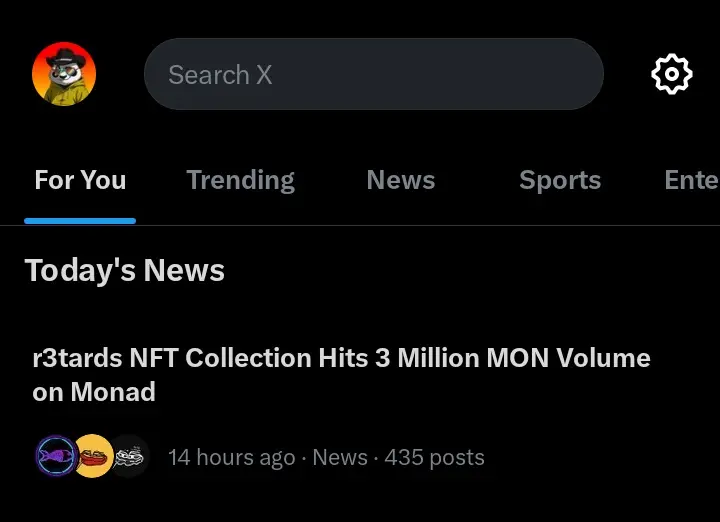720x522 pixels.
Task: Click the "on Monad" headline line
Action: click(x=94, y=392)
